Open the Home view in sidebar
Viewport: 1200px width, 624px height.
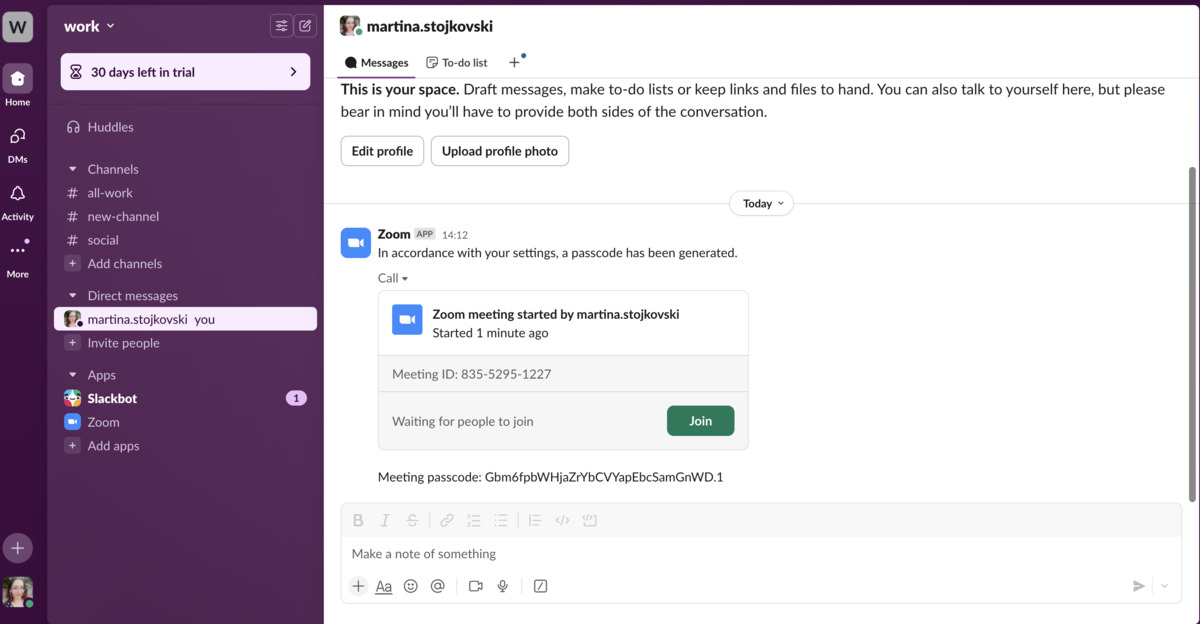tap(17, 86)
